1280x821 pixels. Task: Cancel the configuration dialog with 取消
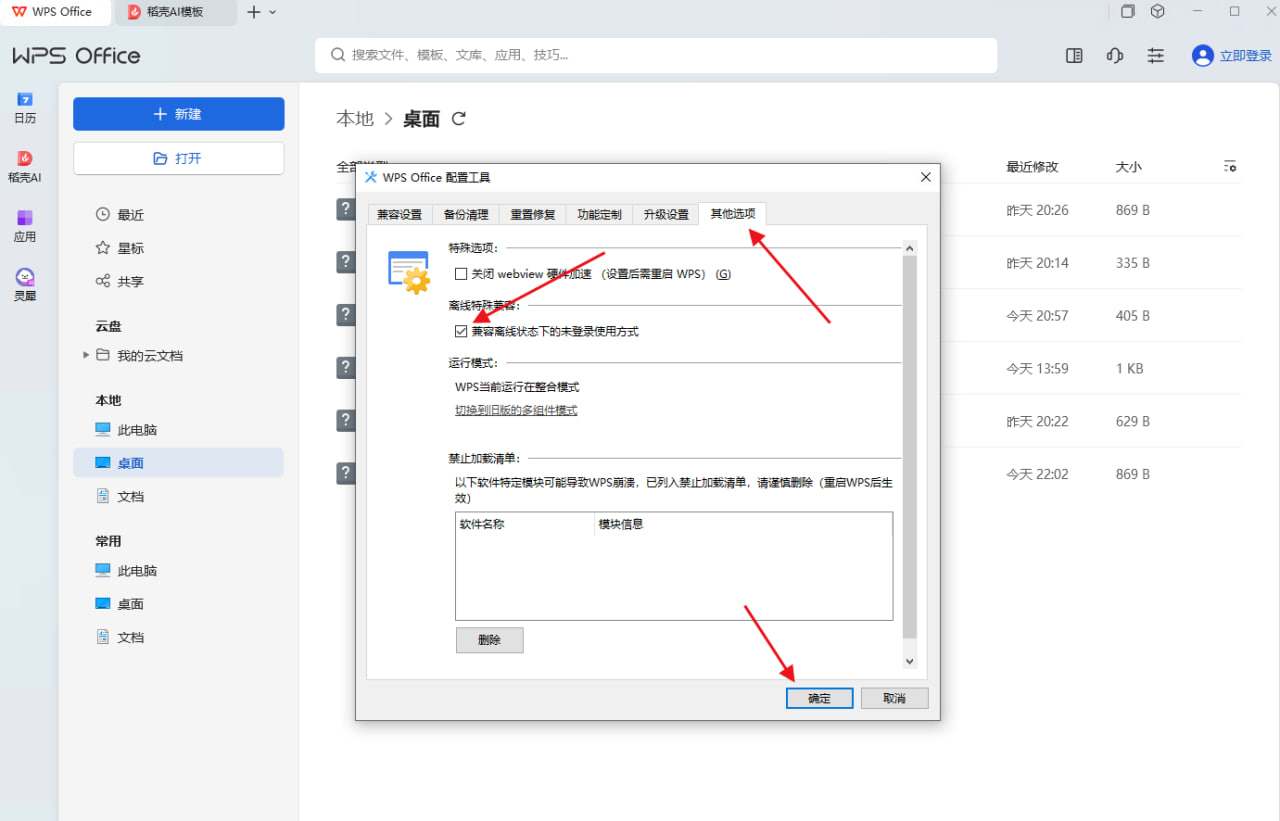895,698
